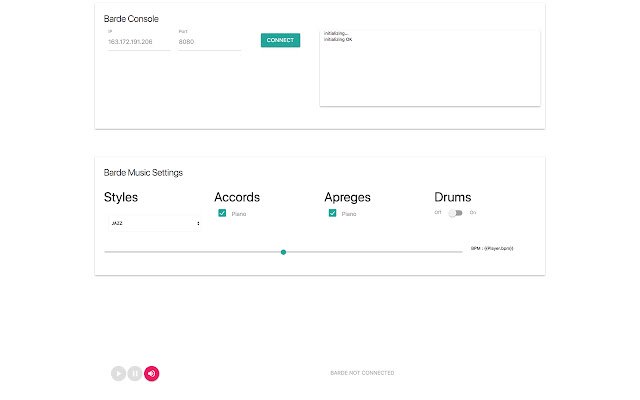Viewport: 640px width, 400px height.
Task: Click the Styles dropdown arrow
Action: [198, 223]
